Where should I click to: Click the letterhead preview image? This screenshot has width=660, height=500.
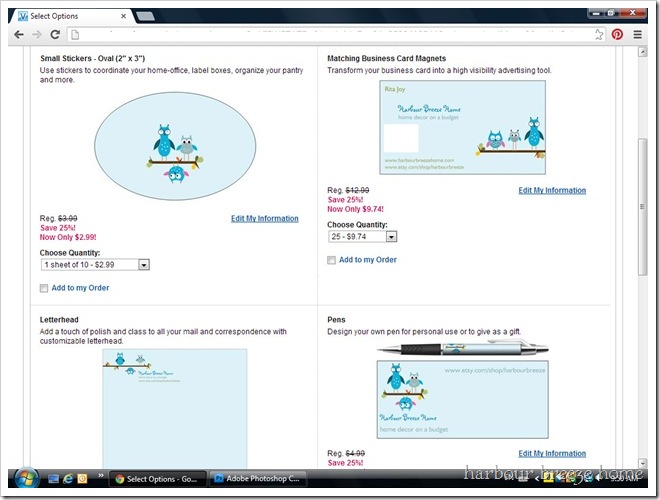click(175, 408)
